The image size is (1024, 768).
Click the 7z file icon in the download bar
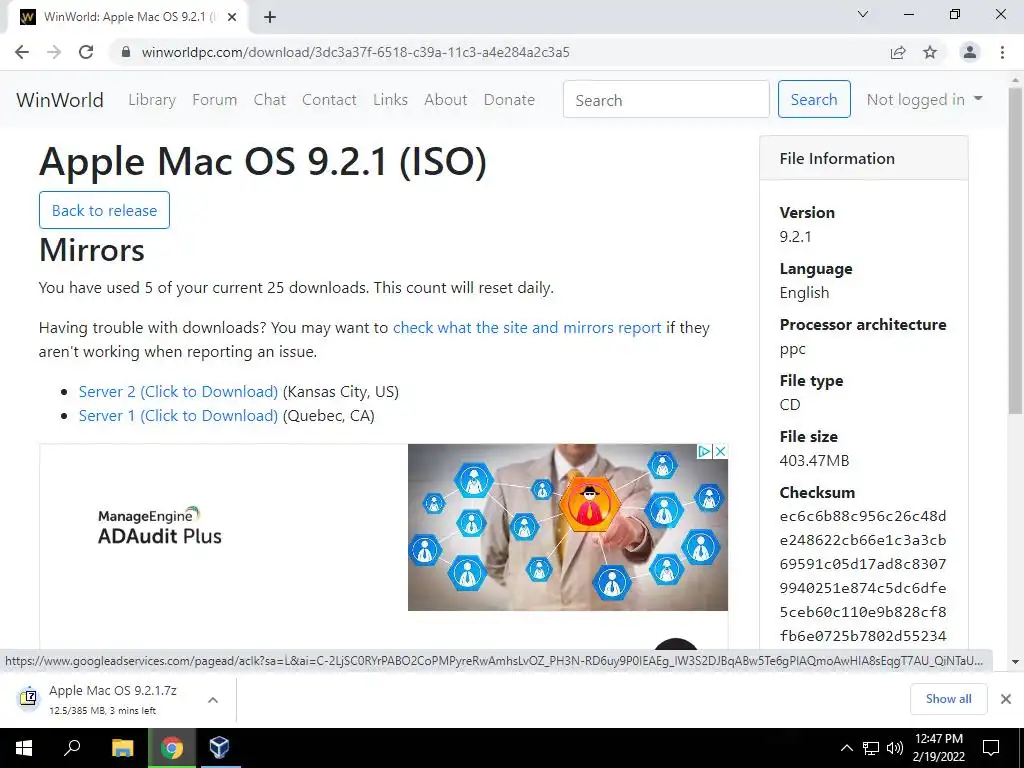28,699
